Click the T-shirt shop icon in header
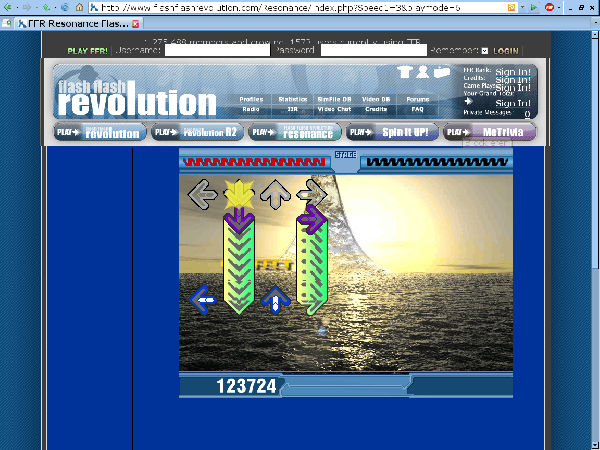The height and width of the screenshot is (450, 600). coord(405,72)
